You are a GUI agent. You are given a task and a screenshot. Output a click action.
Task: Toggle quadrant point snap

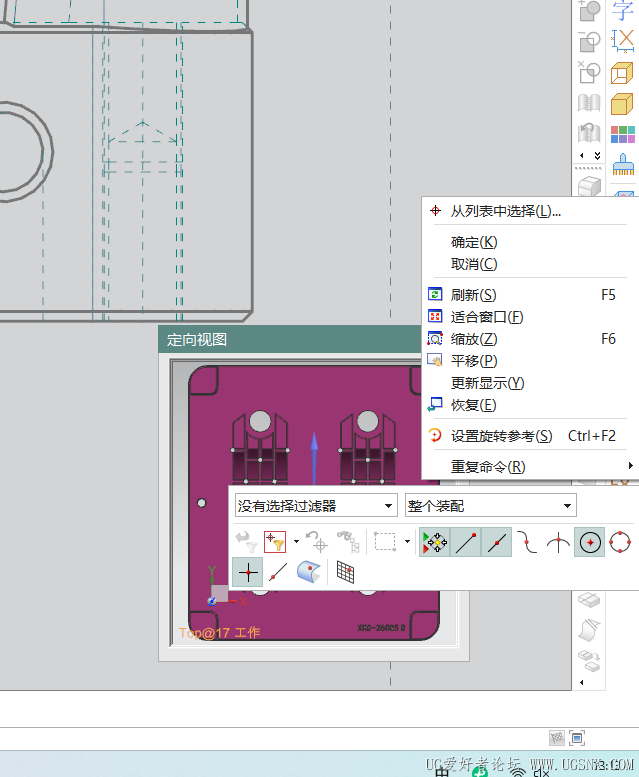point(620,542)
